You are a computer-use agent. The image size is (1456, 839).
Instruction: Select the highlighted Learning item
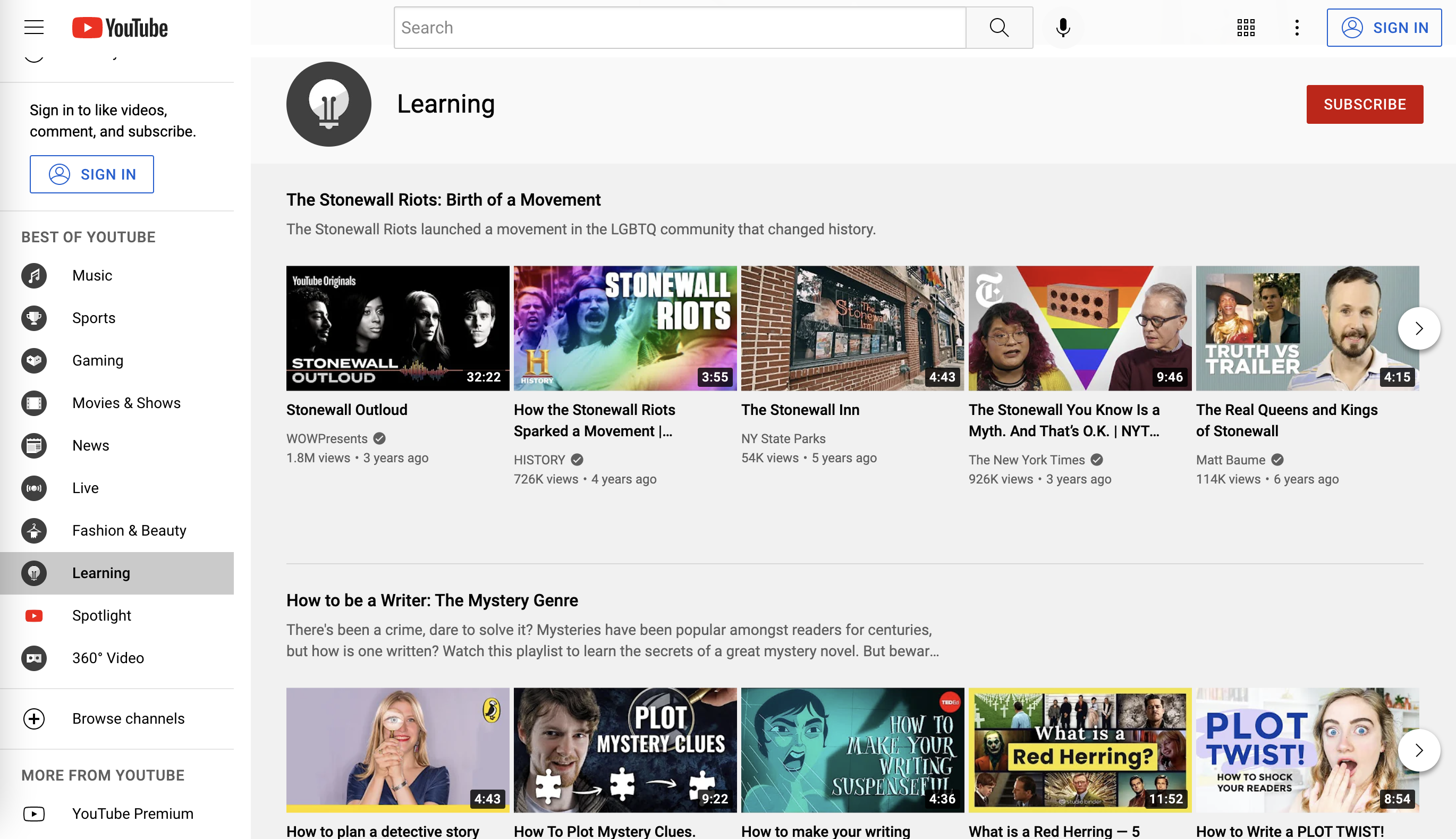pyautogui.click(x=117, y=573)
